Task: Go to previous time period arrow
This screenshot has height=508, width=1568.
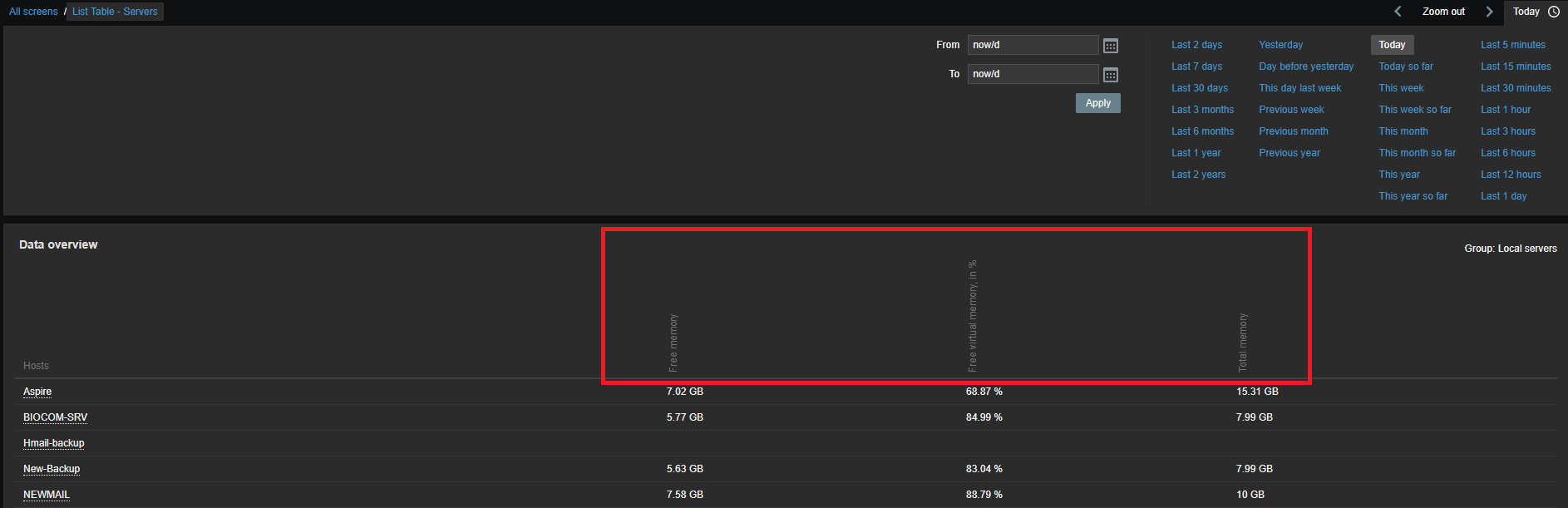Action: coord(1398,12)
